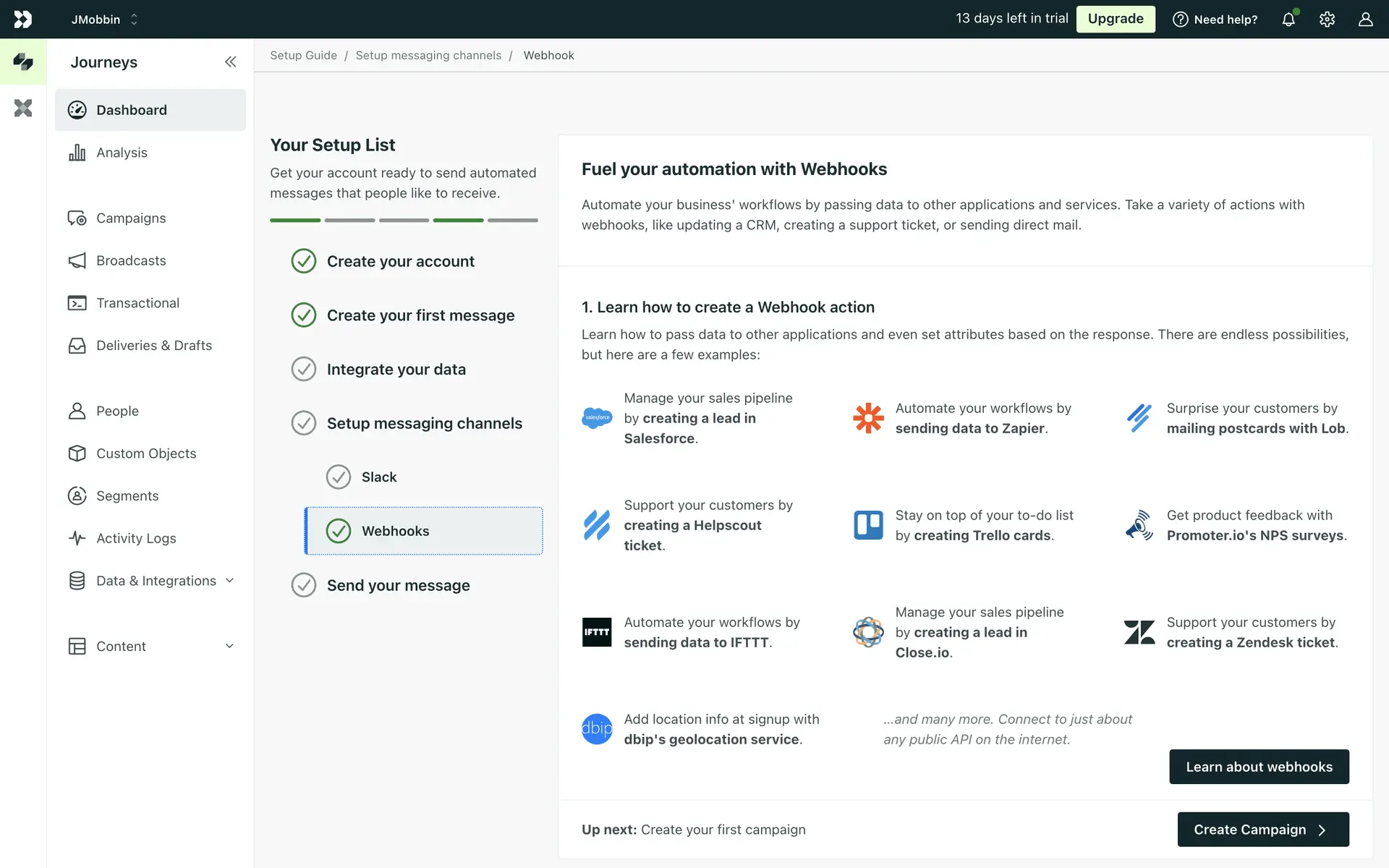Click the Create Campaign button
The image size is (1389, 868).
[x=1262, y=830]
